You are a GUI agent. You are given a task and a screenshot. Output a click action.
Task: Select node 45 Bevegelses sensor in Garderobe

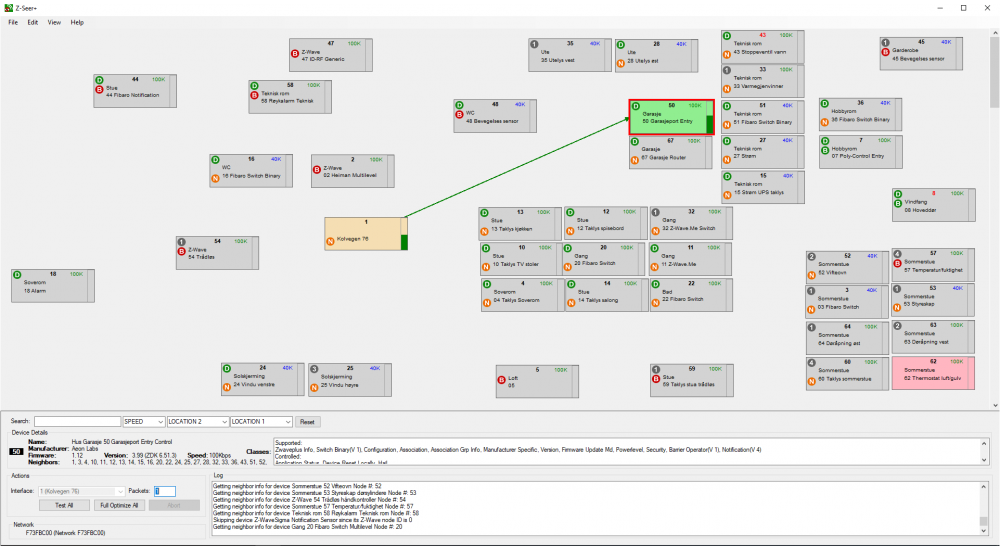(x=919, y=53)
